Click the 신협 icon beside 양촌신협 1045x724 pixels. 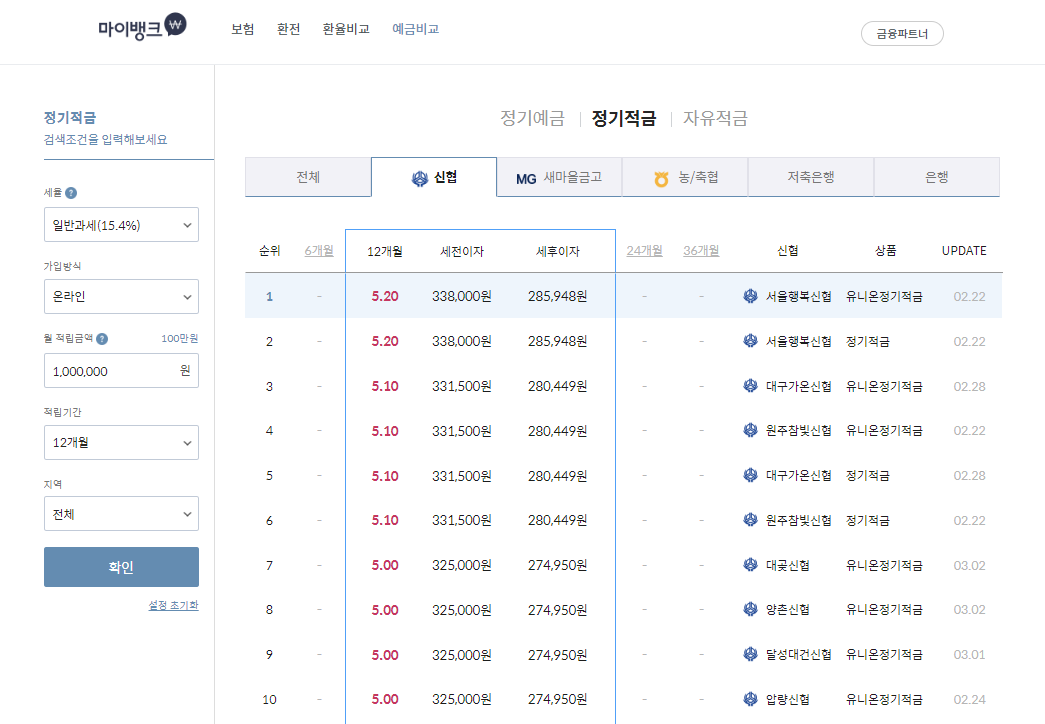click(x=750, y=609)
